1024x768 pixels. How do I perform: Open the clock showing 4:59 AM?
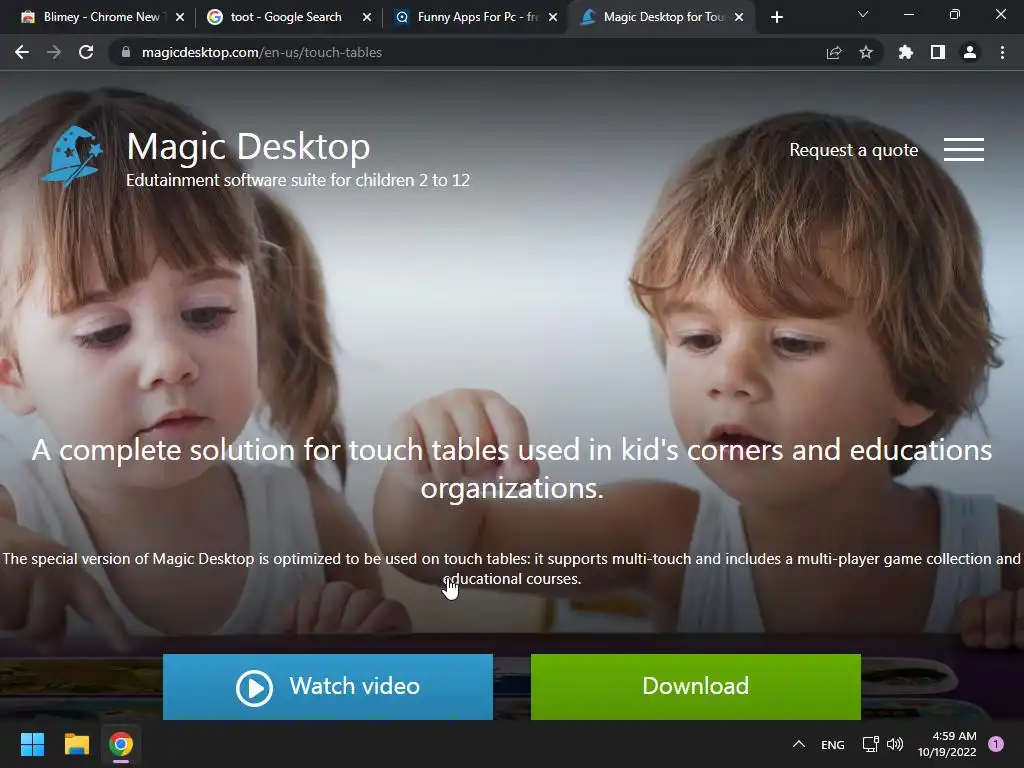[x=947, y=744]
